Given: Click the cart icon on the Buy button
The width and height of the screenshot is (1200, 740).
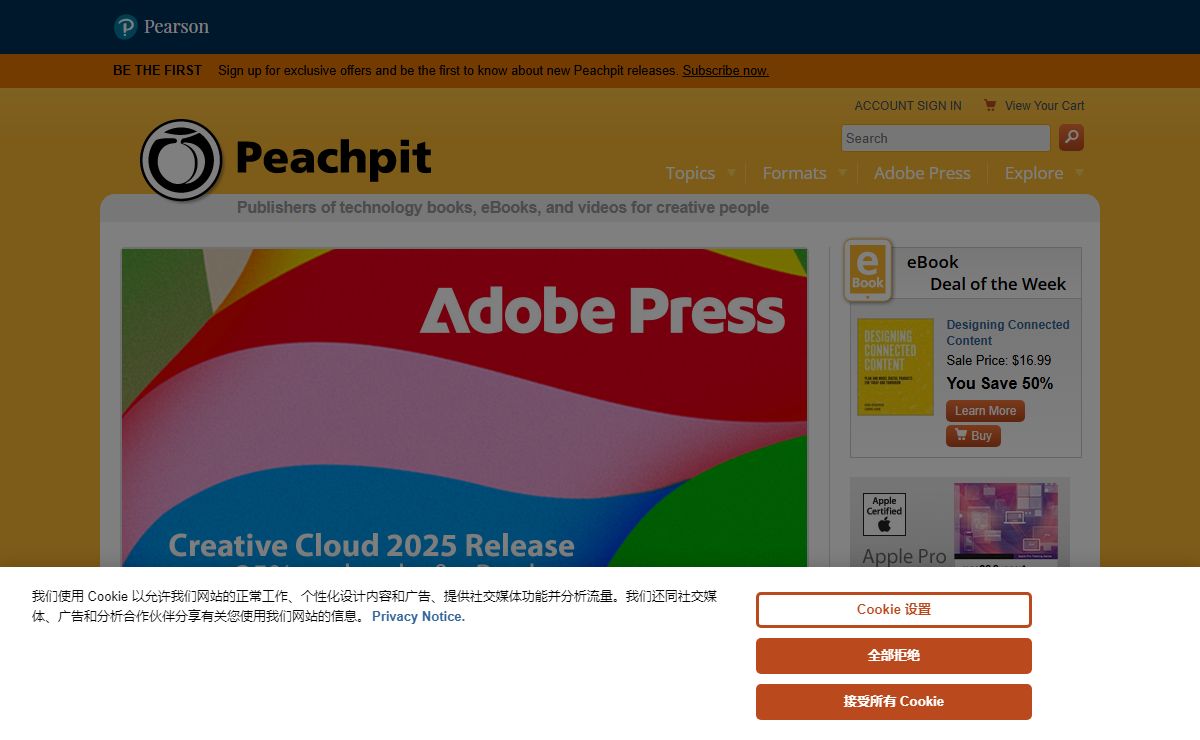Looking at the screenshot, I should pyautogui.click(x=961, y=435).
